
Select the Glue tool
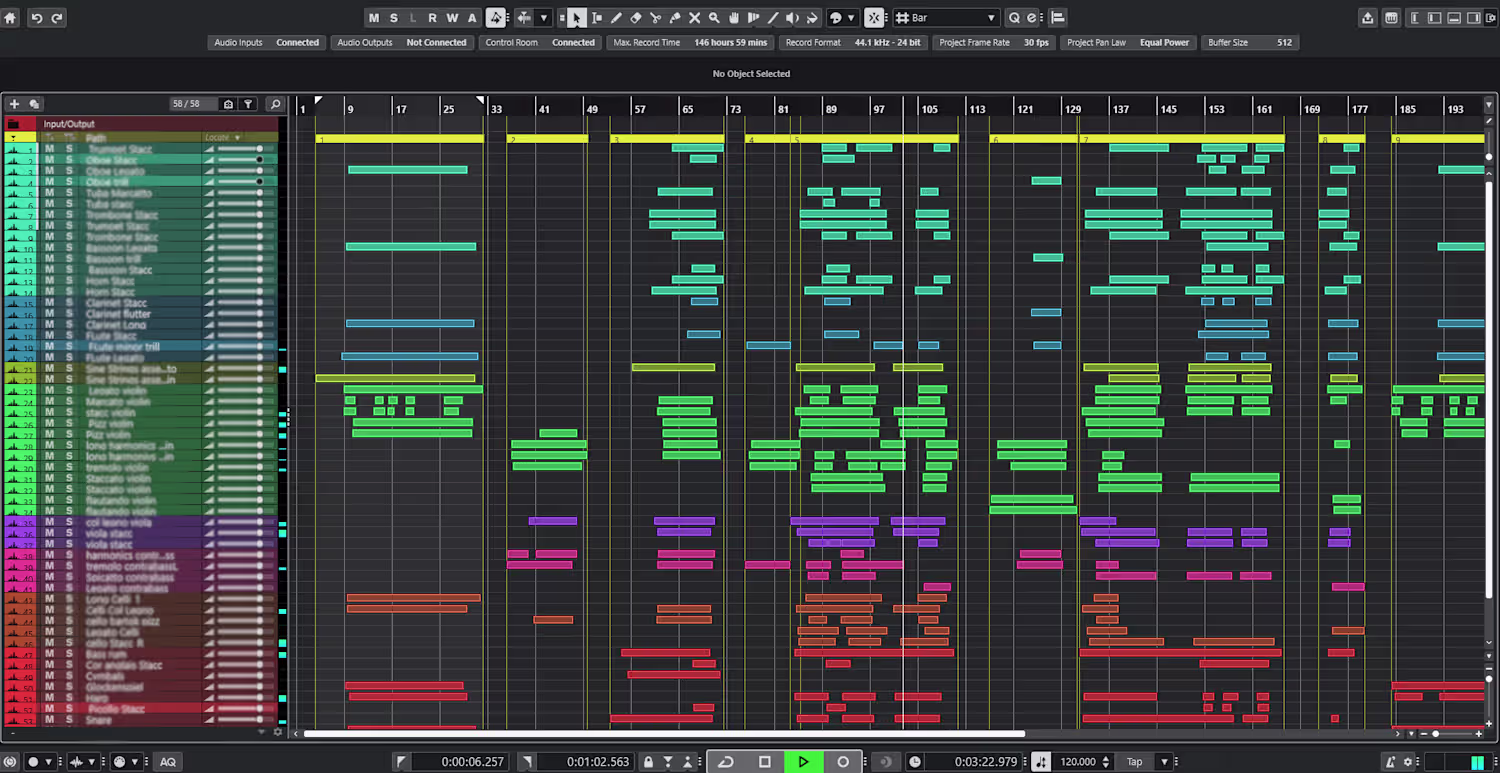[x=675, y=18]
